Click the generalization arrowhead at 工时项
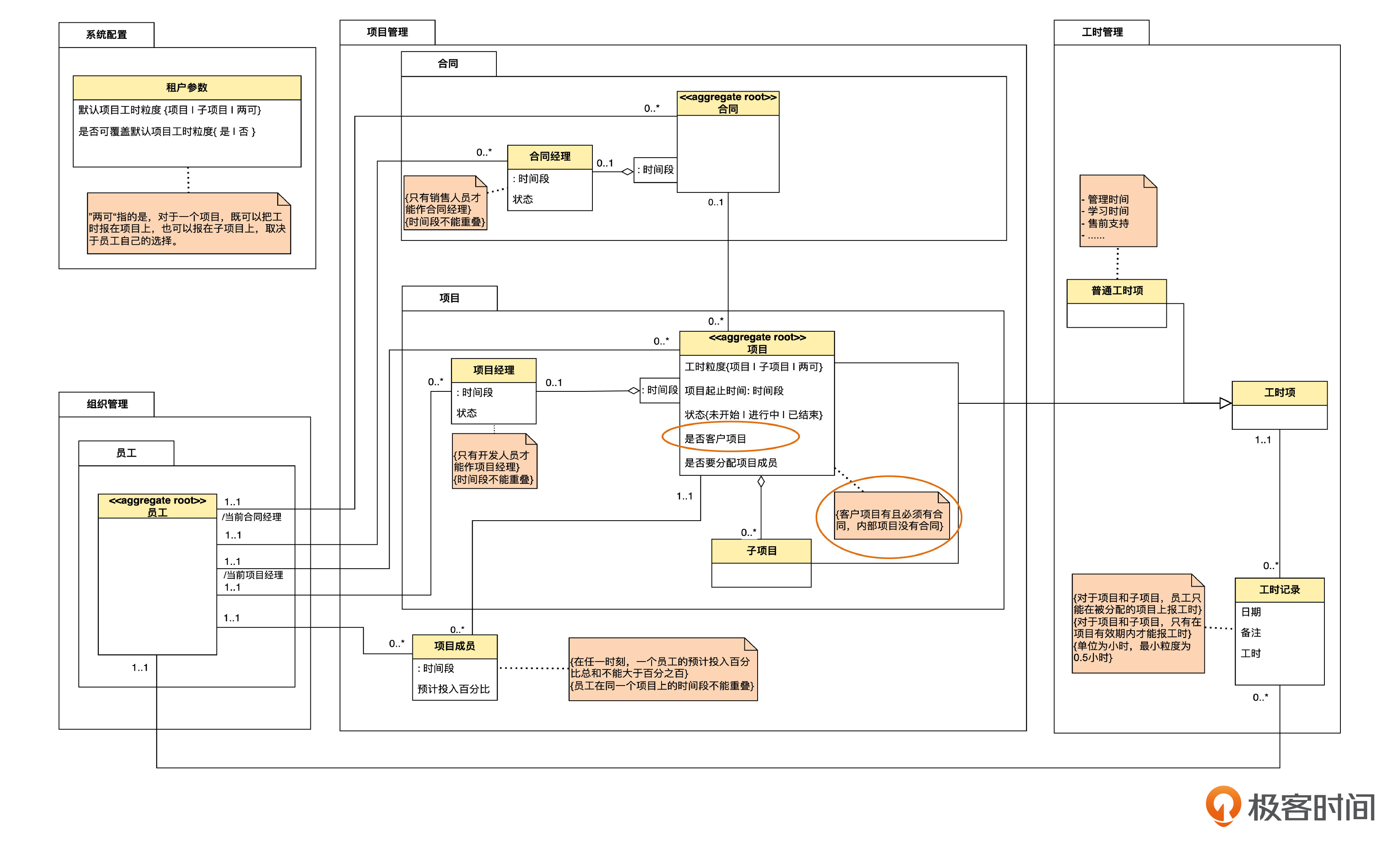The image size is (1400, 848). pyautogui.click(x=1225, y=403)
